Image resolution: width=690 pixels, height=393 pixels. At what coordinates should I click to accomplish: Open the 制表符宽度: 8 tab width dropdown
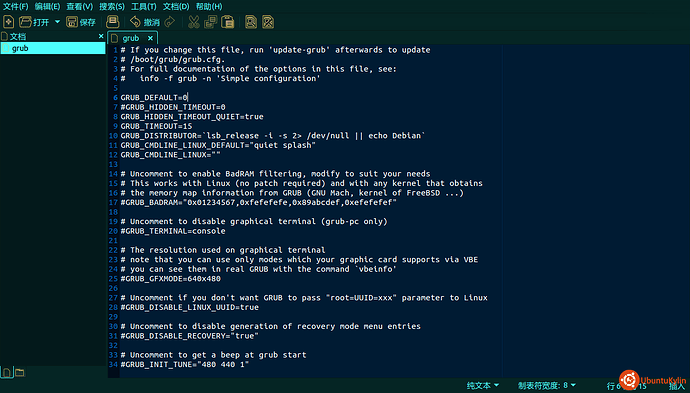[547, 385]
